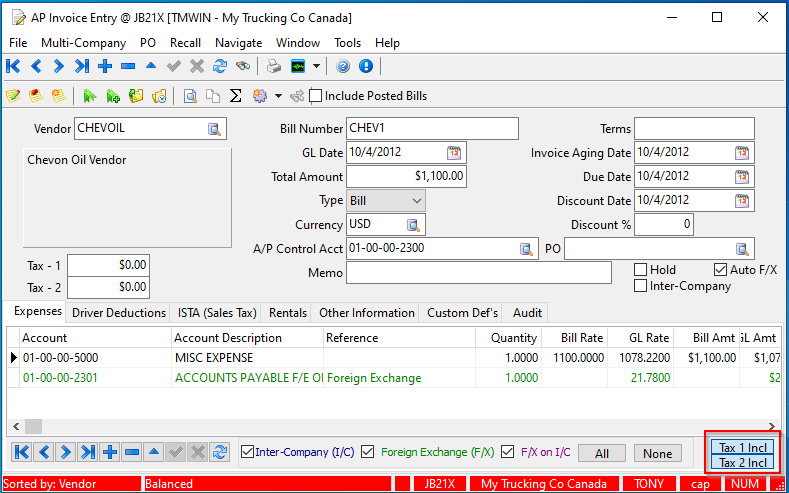Click the Refresh icon in top toolbar

(219, 67)
